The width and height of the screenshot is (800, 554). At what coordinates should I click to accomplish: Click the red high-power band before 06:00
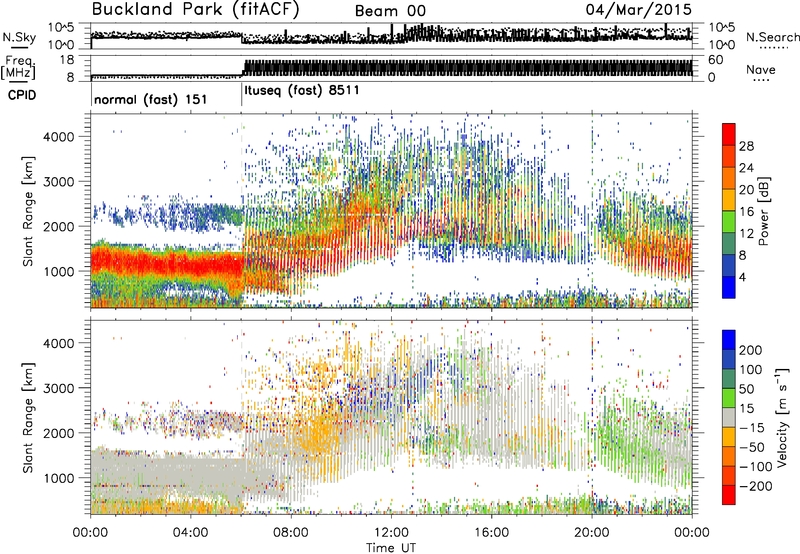[x=166, y=263]
